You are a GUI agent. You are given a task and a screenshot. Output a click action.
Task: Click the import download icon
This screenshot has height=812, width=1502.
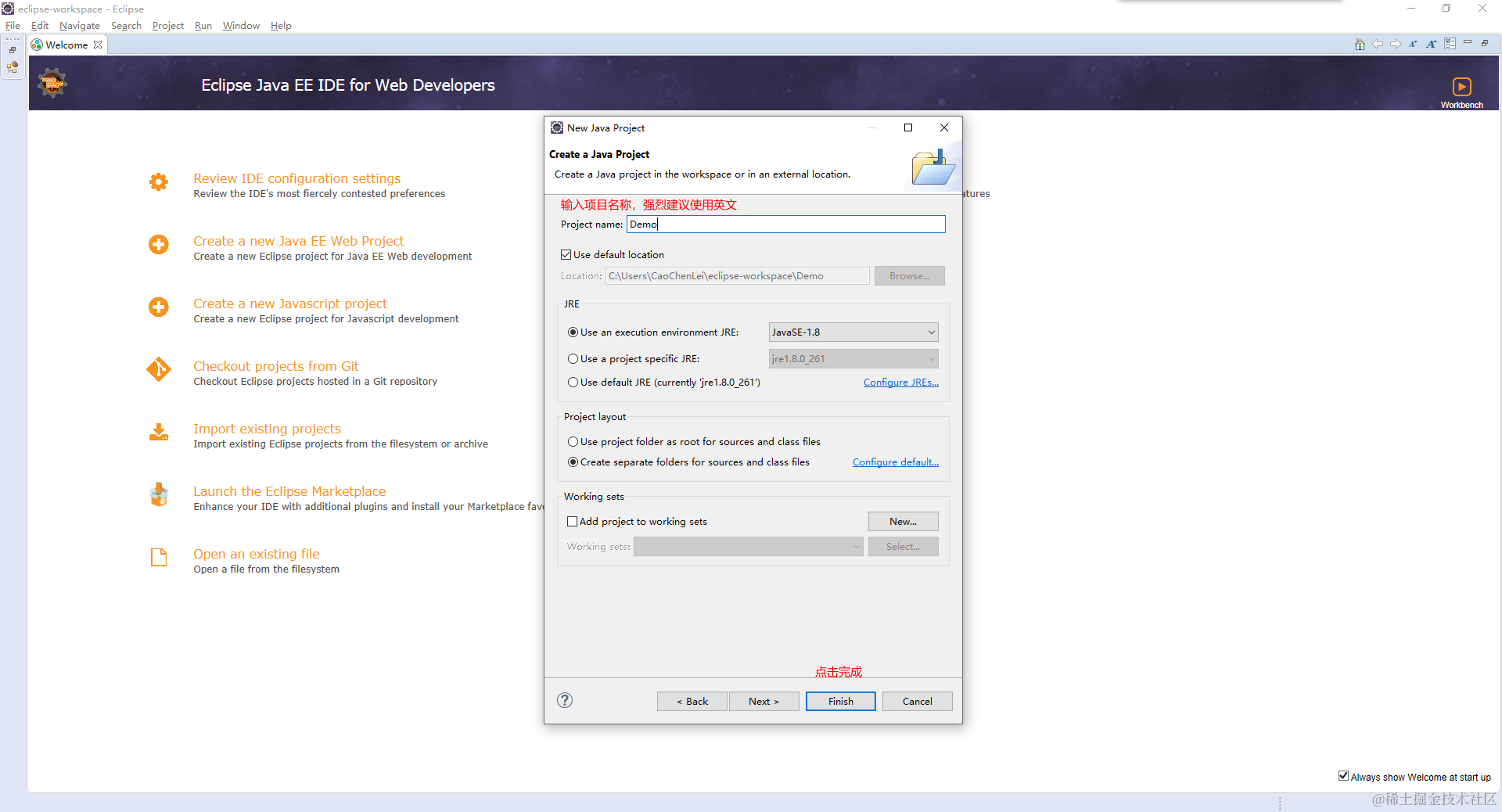(x=159, y=433)
